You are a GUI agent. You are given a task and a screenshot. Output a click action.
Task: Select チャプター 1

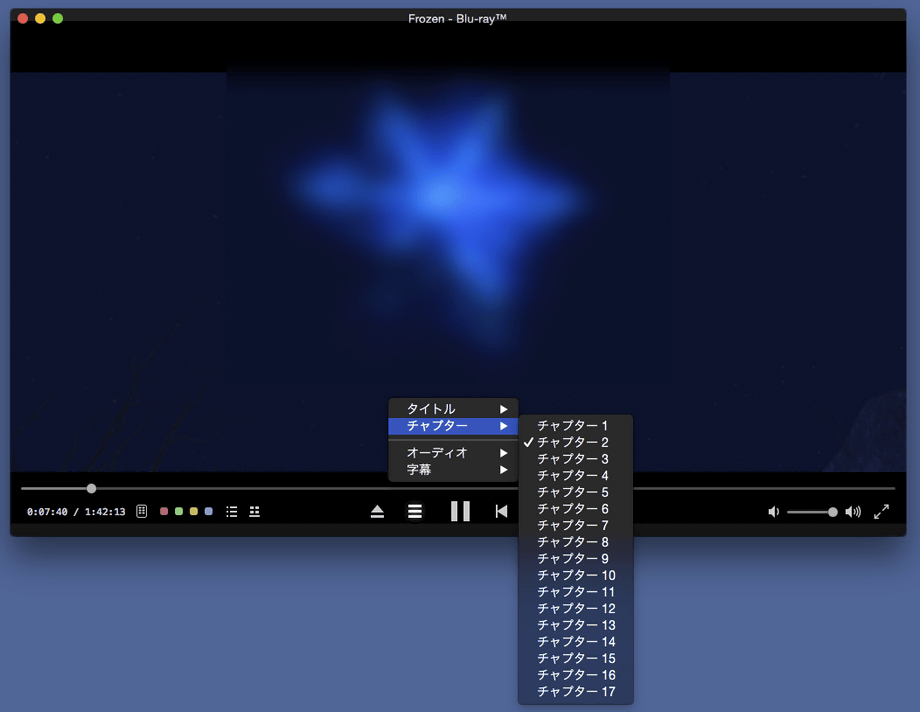[576, 425]
